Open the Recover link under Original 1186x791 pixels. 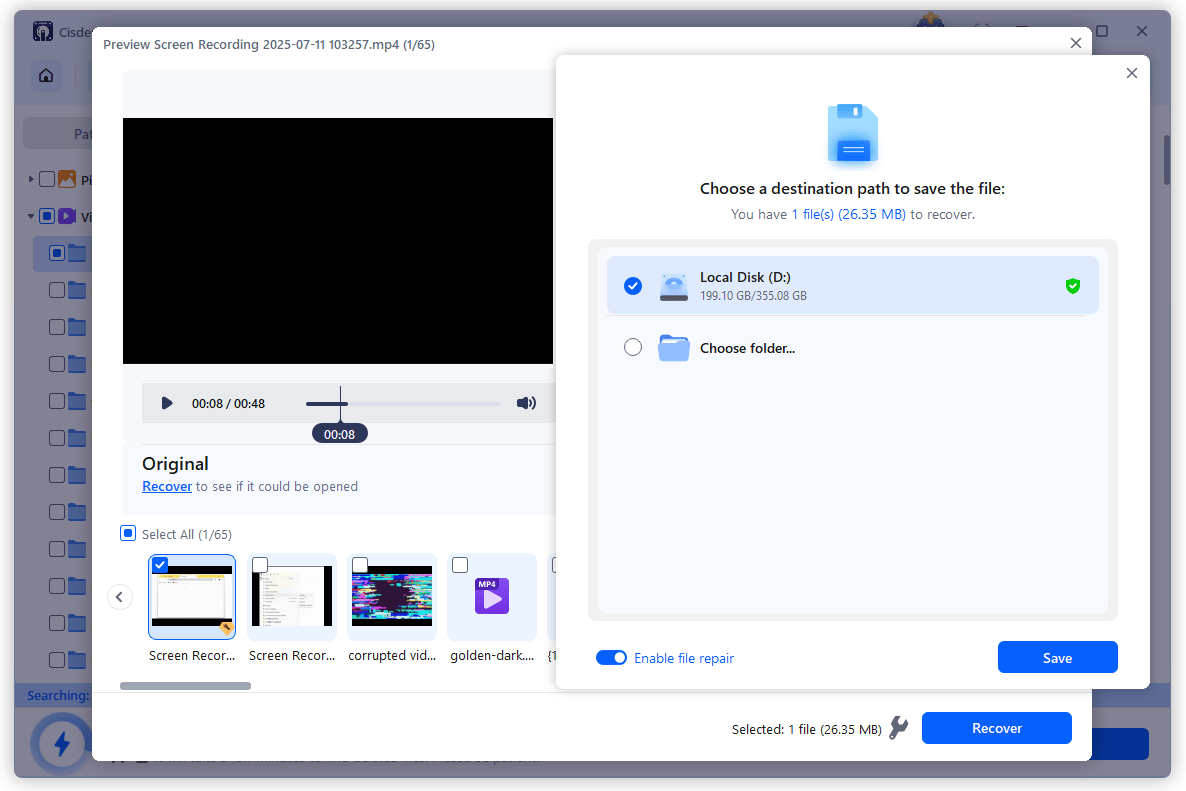pyautogui.click(x=167, y=486)
